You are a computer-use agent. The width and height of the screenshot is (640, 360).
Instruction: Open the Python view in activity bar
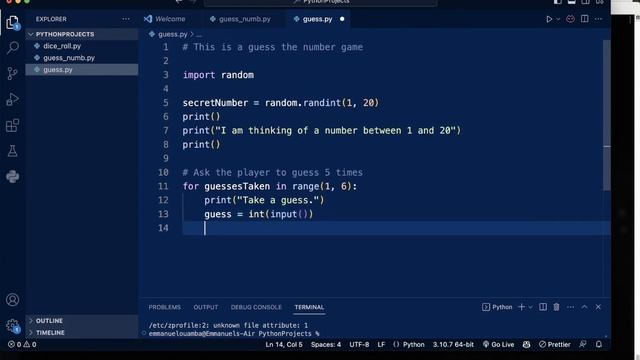[x=13, y=177]
